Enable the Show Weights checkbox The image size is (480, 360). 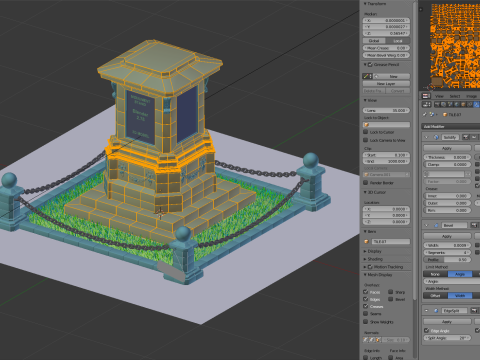(x=366, y=322)
